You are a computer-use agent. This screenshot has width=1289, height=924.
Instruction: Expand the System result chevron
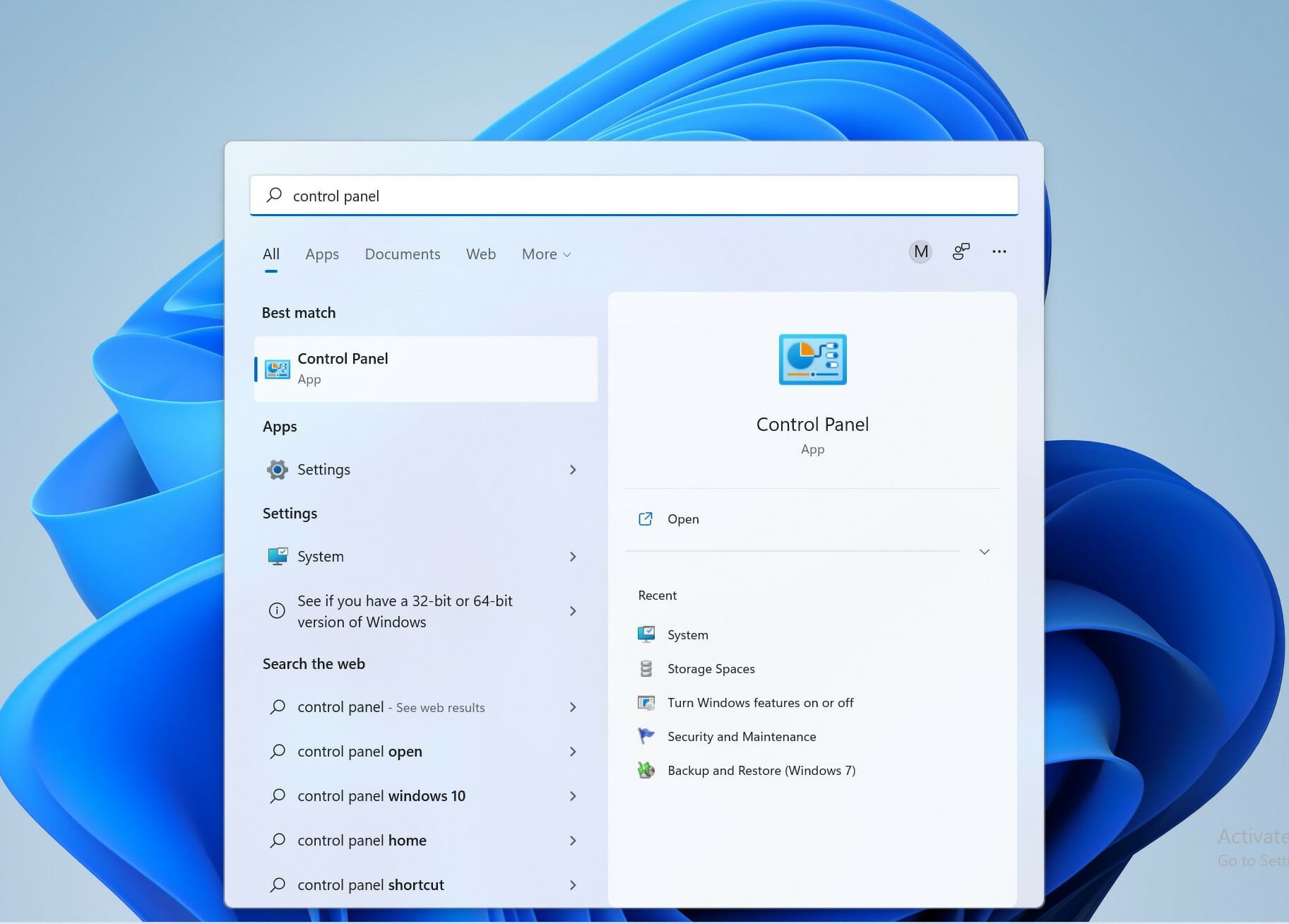tap(573, 557)
